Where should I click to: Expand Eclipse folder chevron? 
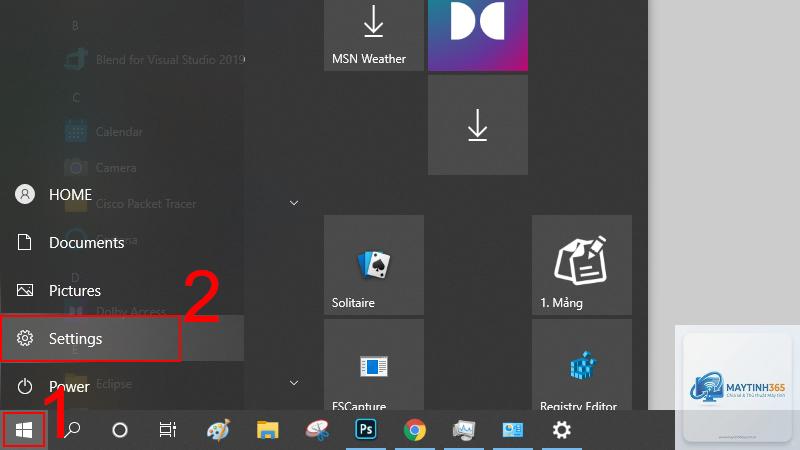coord(294,383)
